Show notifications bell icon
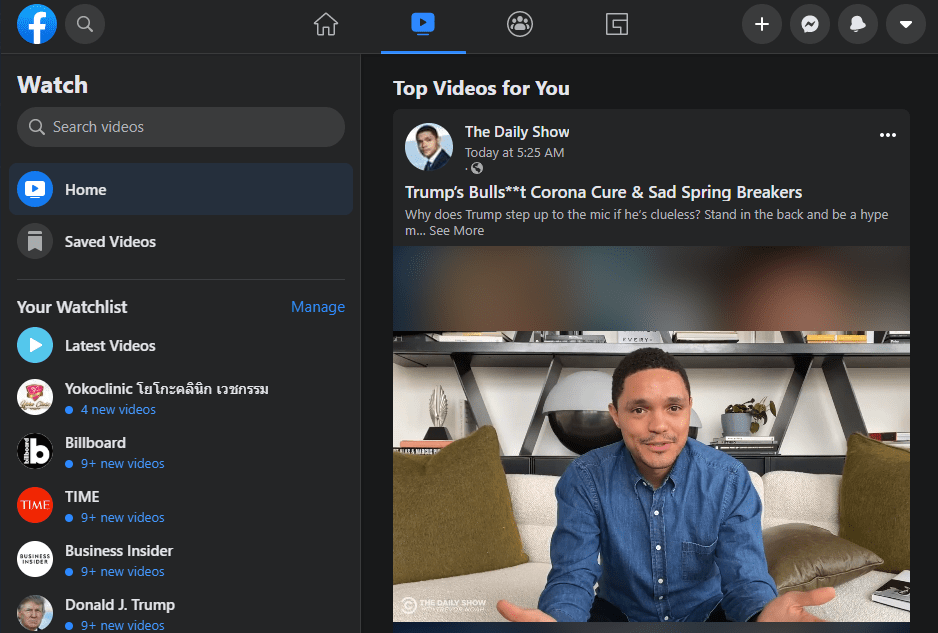Image resolution: width=938 pixels, height=633 pixels. coord(858,25)
